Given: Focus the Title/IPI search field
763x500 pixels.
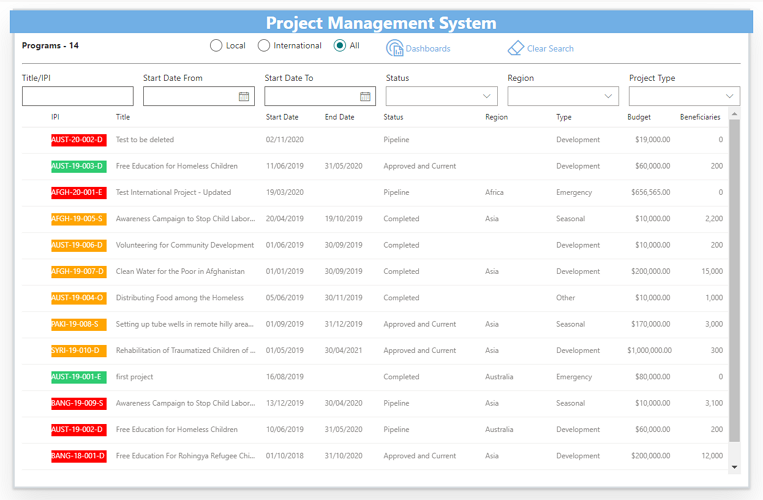Looking at the screenshot, I should (77, 96).
